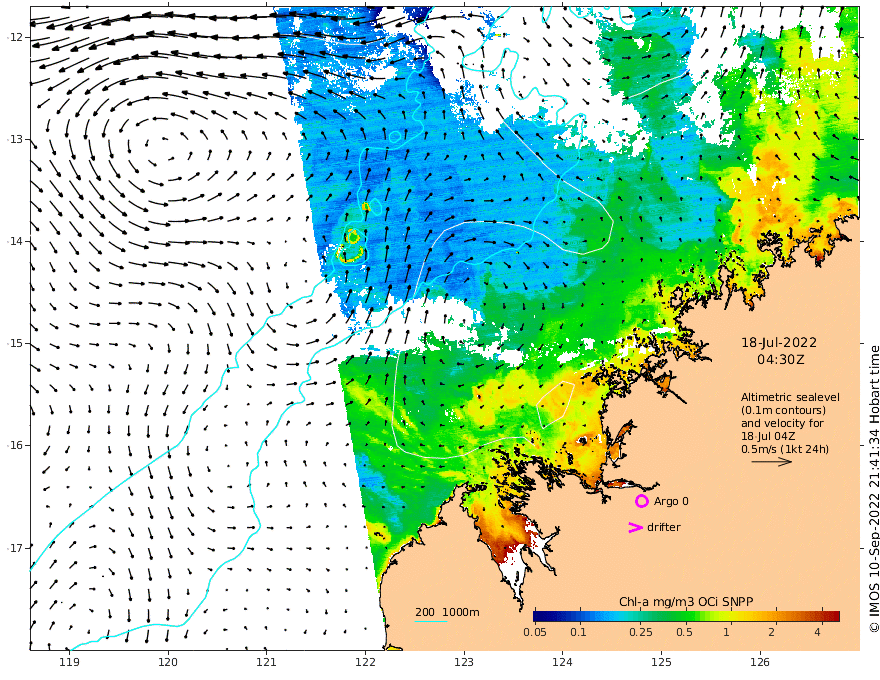Click the 'Chl-a mg/m3 OCi SNPP' colorbar title
The height and width of the screenshot is (680, 880).
pos(686,602)
